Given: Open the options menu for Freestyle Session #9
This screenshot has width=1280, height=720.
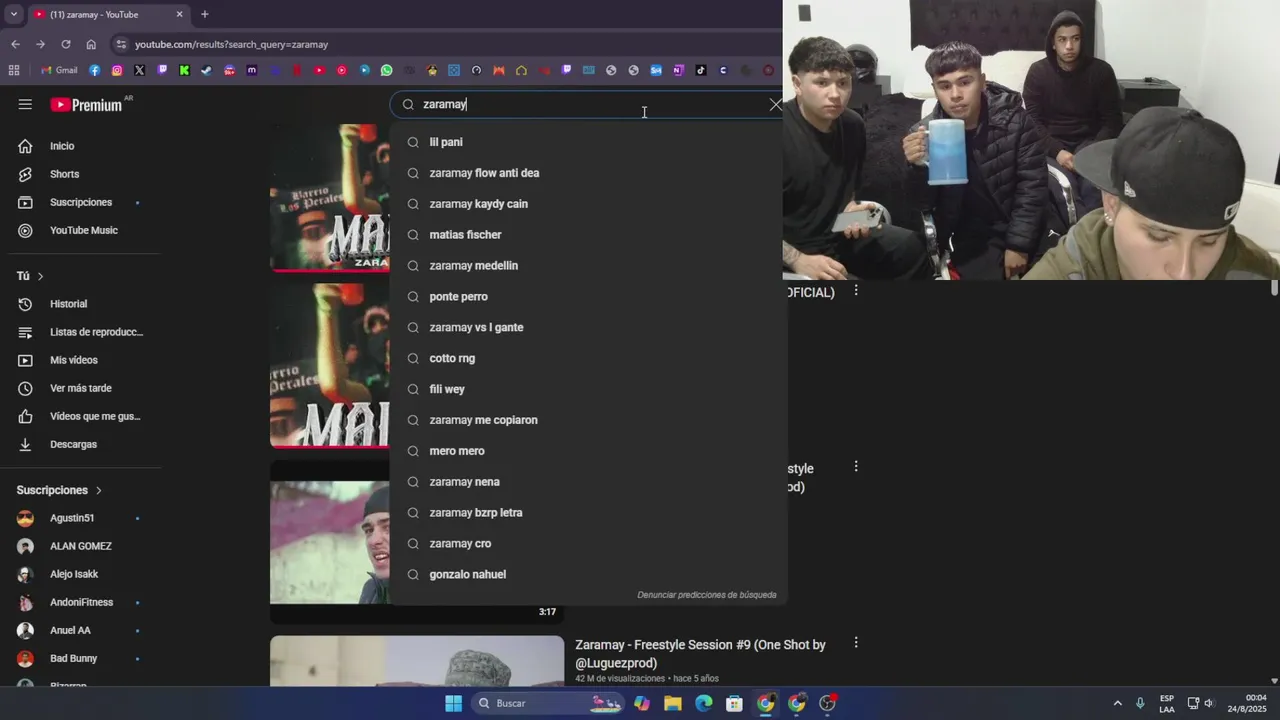Looking at the screenshot, I should click(x=855, y=643).
